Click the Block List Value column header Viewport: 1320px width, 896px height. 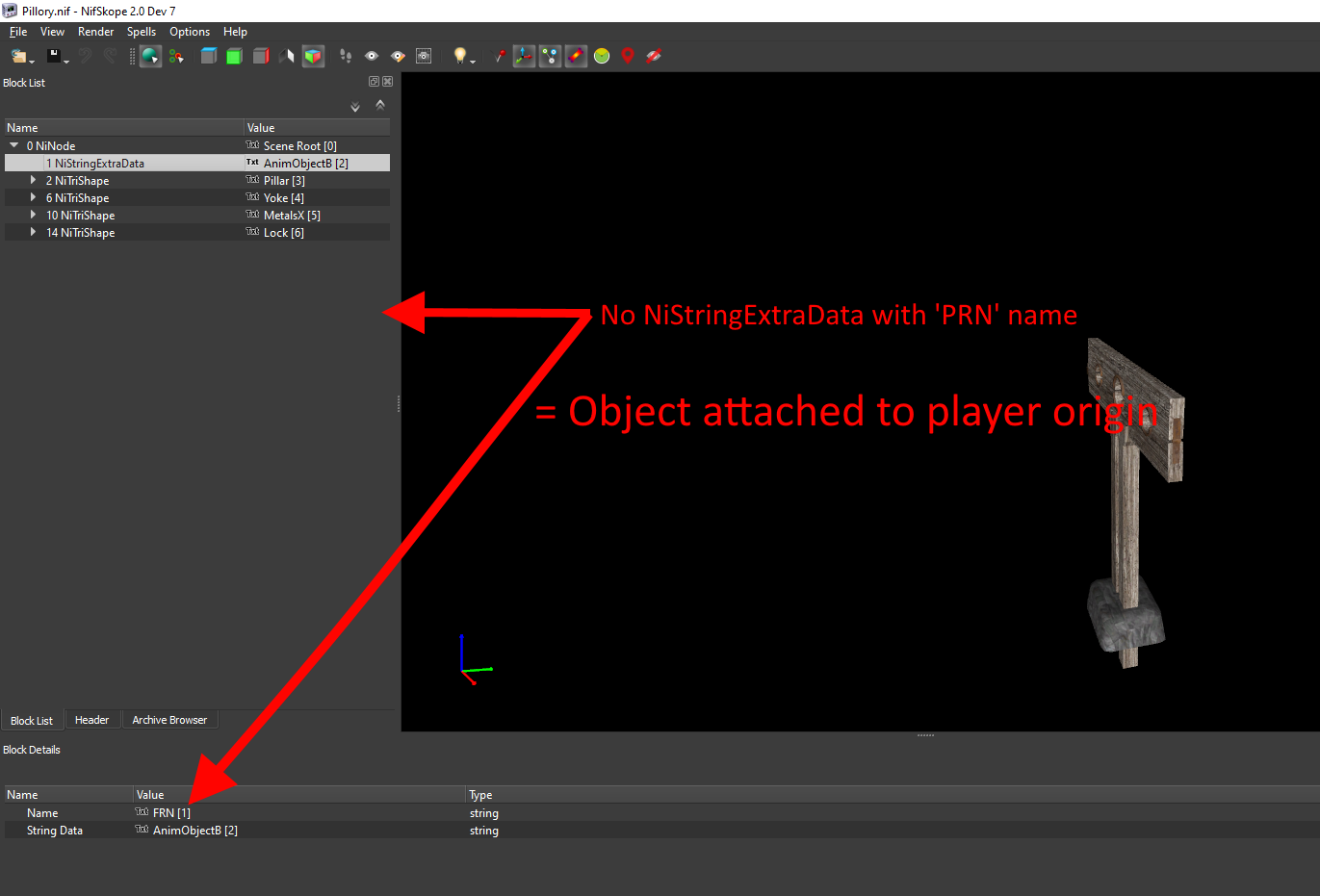(x=317, y=127)
